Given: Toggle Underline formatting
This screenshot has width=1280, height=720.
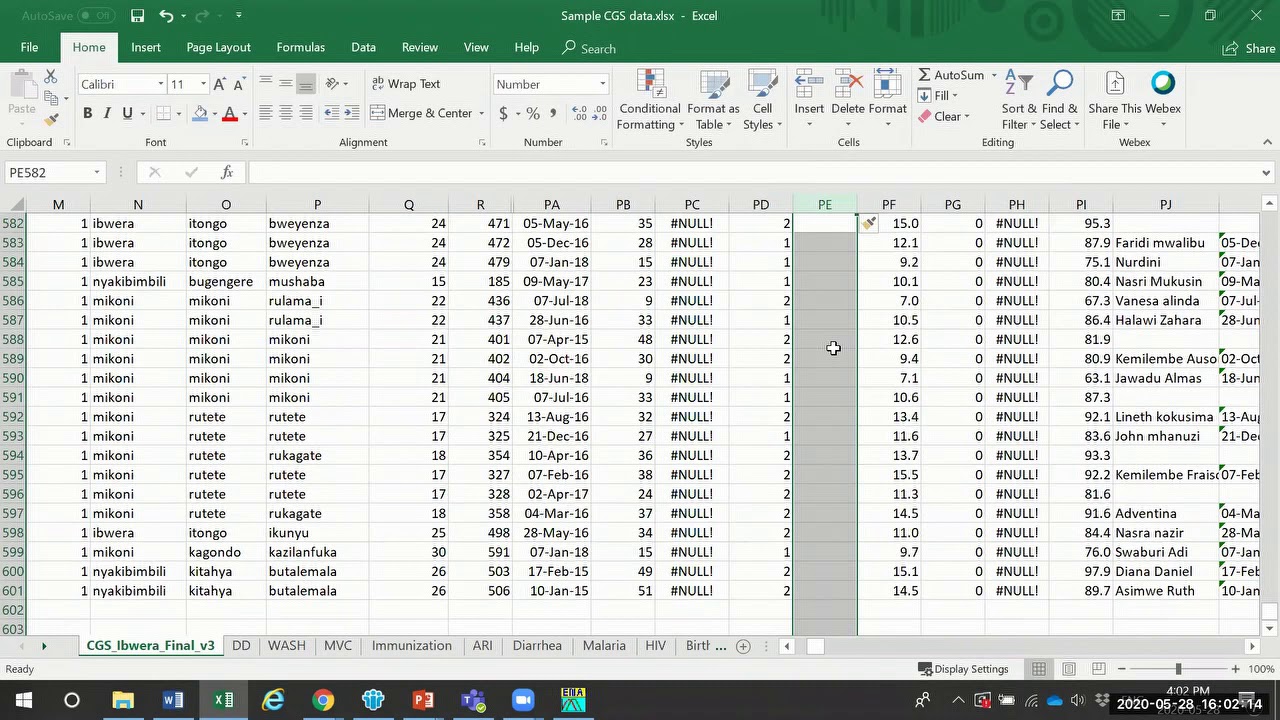Looking at the screenshot, I should [x=127, y=114].
